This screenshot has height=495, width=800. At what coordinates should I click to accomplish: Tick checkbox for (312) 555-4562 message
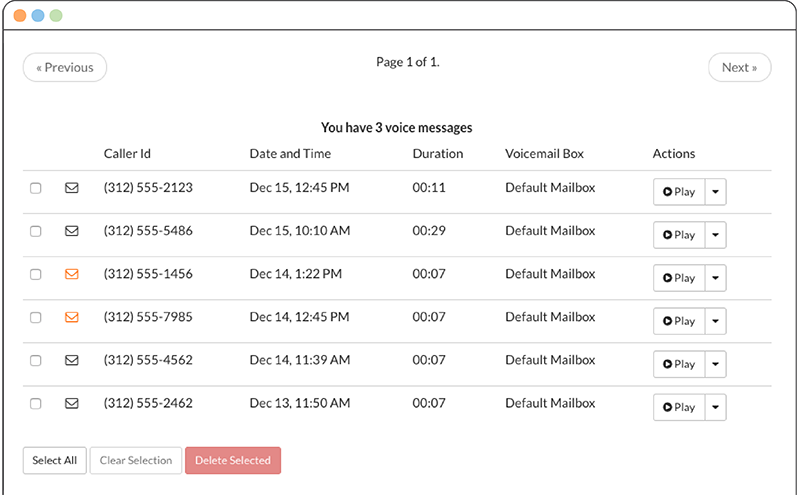[x=36, y=361]
